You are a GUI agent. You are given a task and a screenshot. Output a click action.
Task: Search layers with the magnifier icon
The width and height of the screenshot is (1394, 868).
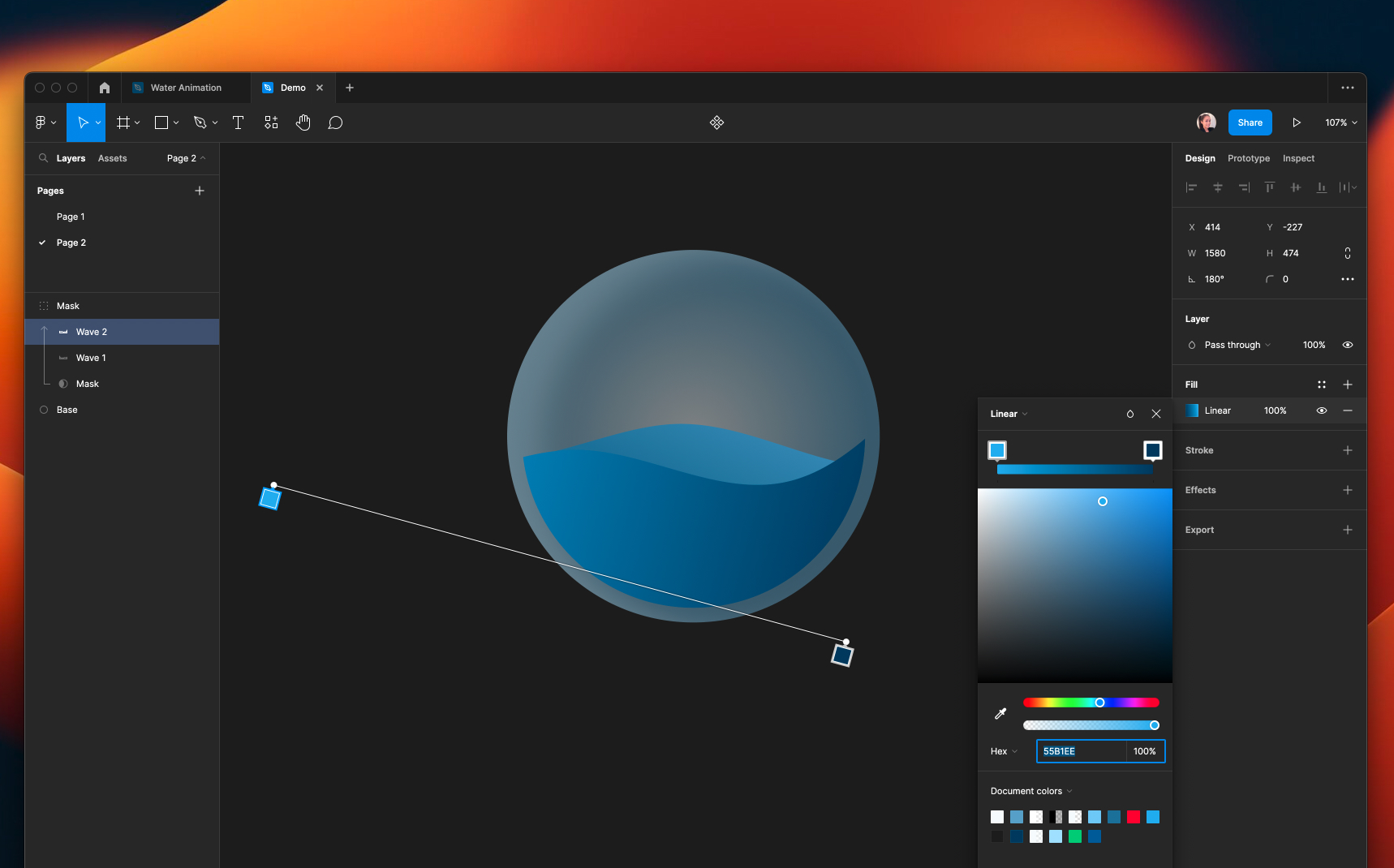tap(44, 158)
